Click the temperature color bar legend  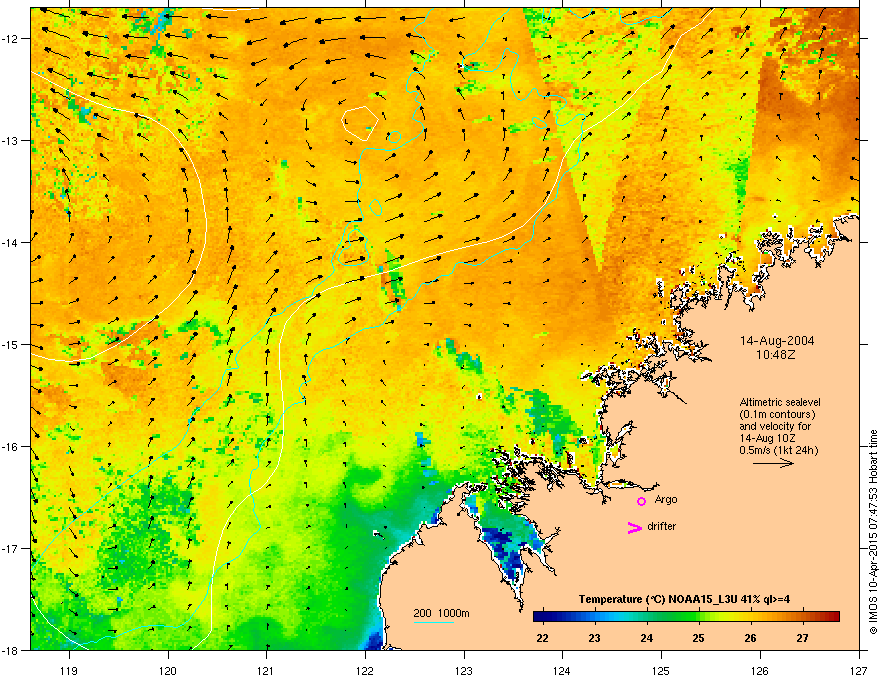coord(686,617)
